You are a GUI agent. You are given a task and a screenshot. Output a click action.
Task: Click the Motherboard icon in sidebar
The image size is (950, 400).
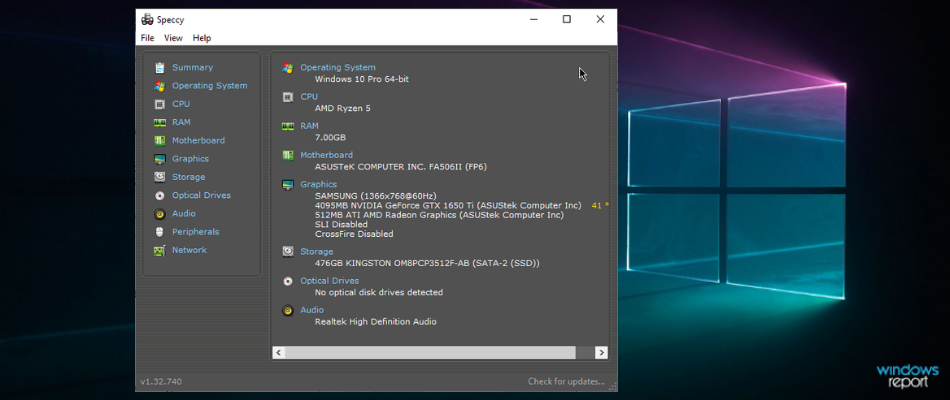click(x=159, y=141)
